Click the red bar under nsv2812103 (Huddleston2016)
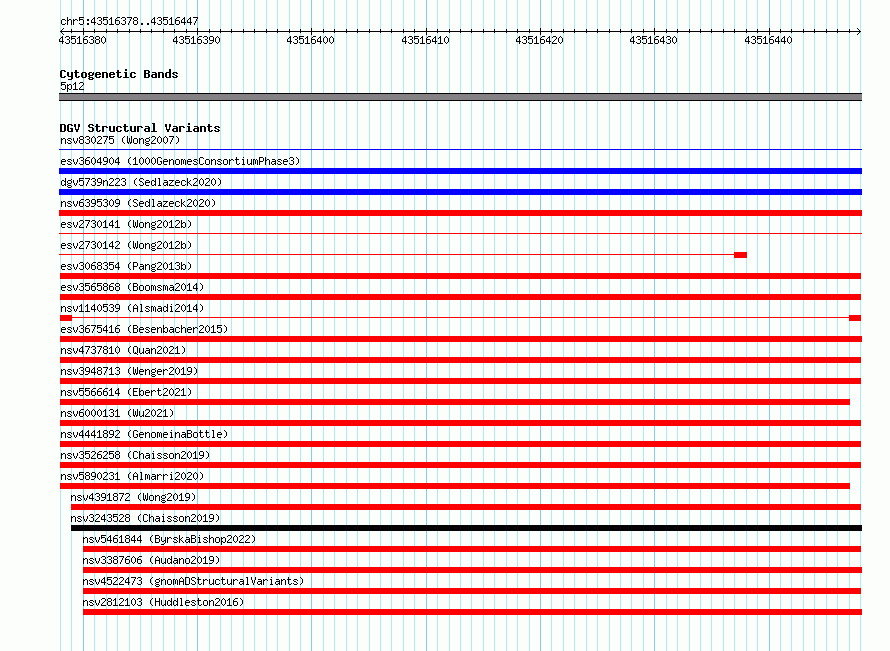This screenshot has width=890, height=651. click(x=472, y=612)
